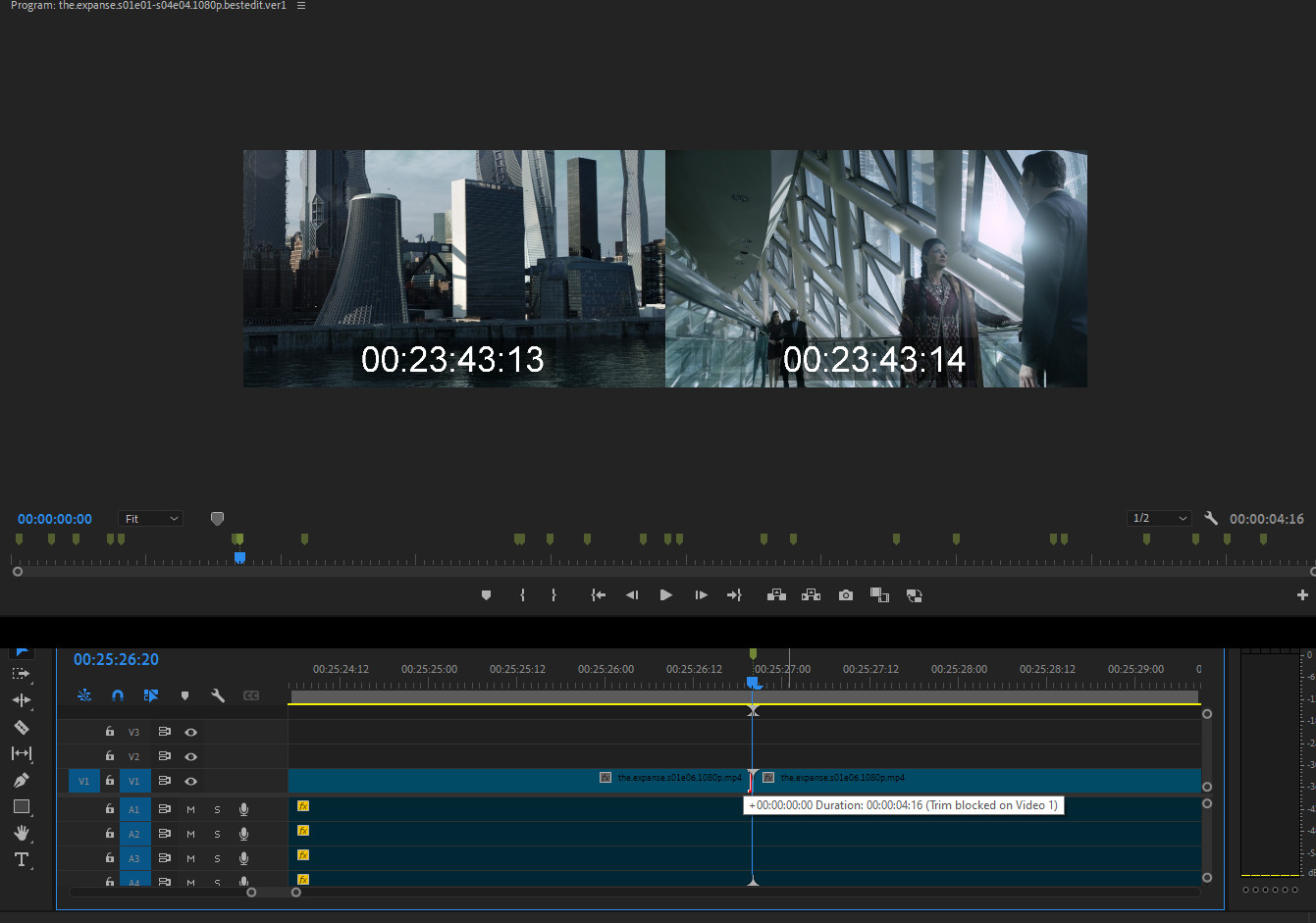The width and height of the screenshot is (1316, 923).
Task: Hide the V2 track output eye
Action: coord(191,756)
